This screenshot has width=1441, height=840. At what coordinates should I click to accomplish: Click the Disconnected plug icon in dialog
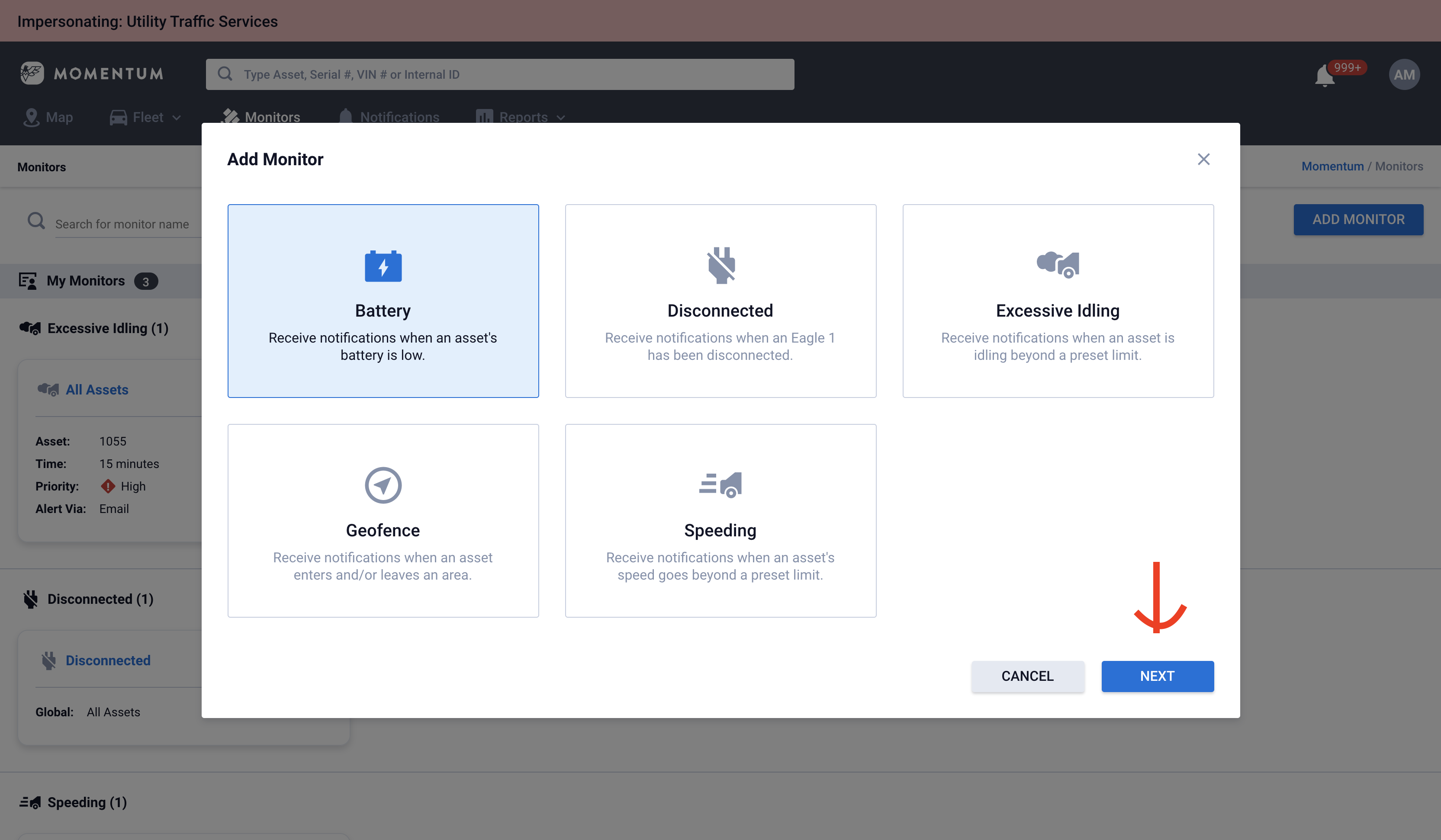point(720,265)
